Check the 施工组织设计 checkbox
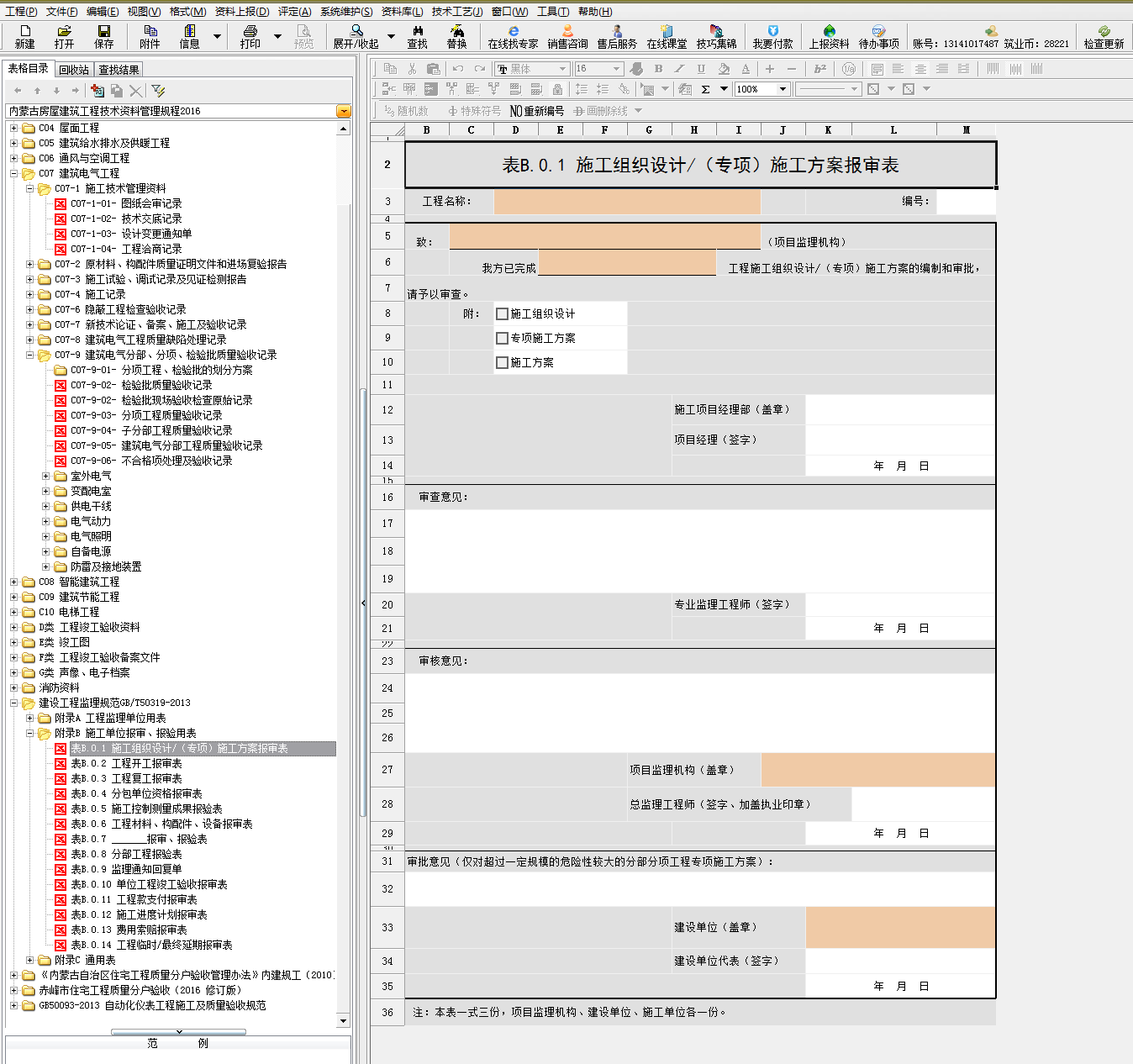This screenshot has height=1064, width=1133. 503,313
